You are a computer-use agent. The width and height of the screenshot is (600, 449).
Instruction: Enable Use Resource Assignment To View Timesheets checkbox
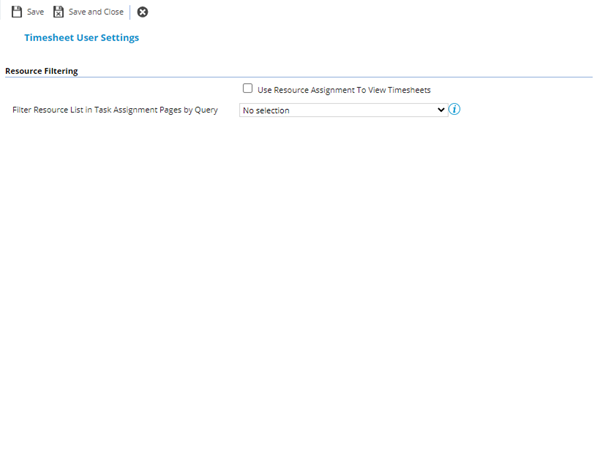point(248,89)
